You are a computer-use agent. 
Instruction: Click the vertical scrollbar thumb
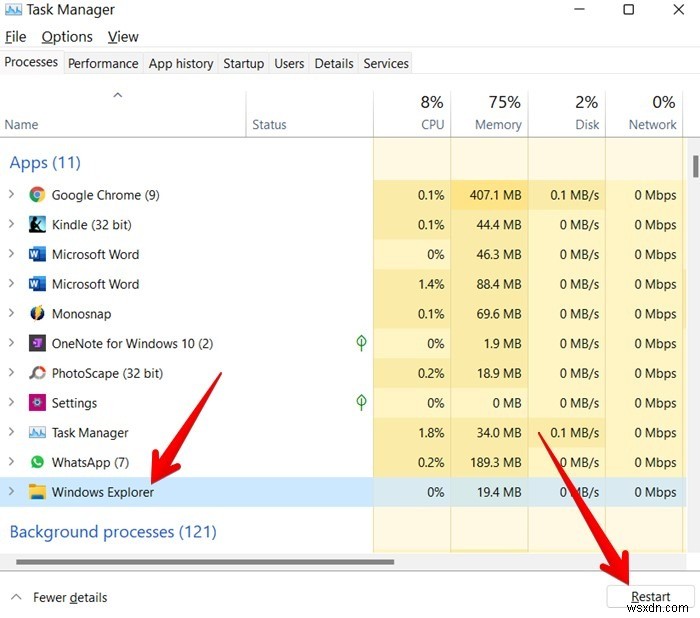[696, 167]
